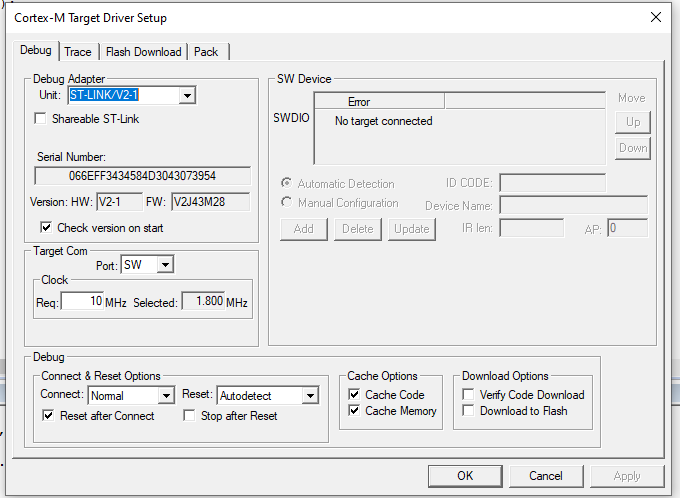The image size is (680, 498).
Task: Switch to the Debug tab
Action: (36, 50)
